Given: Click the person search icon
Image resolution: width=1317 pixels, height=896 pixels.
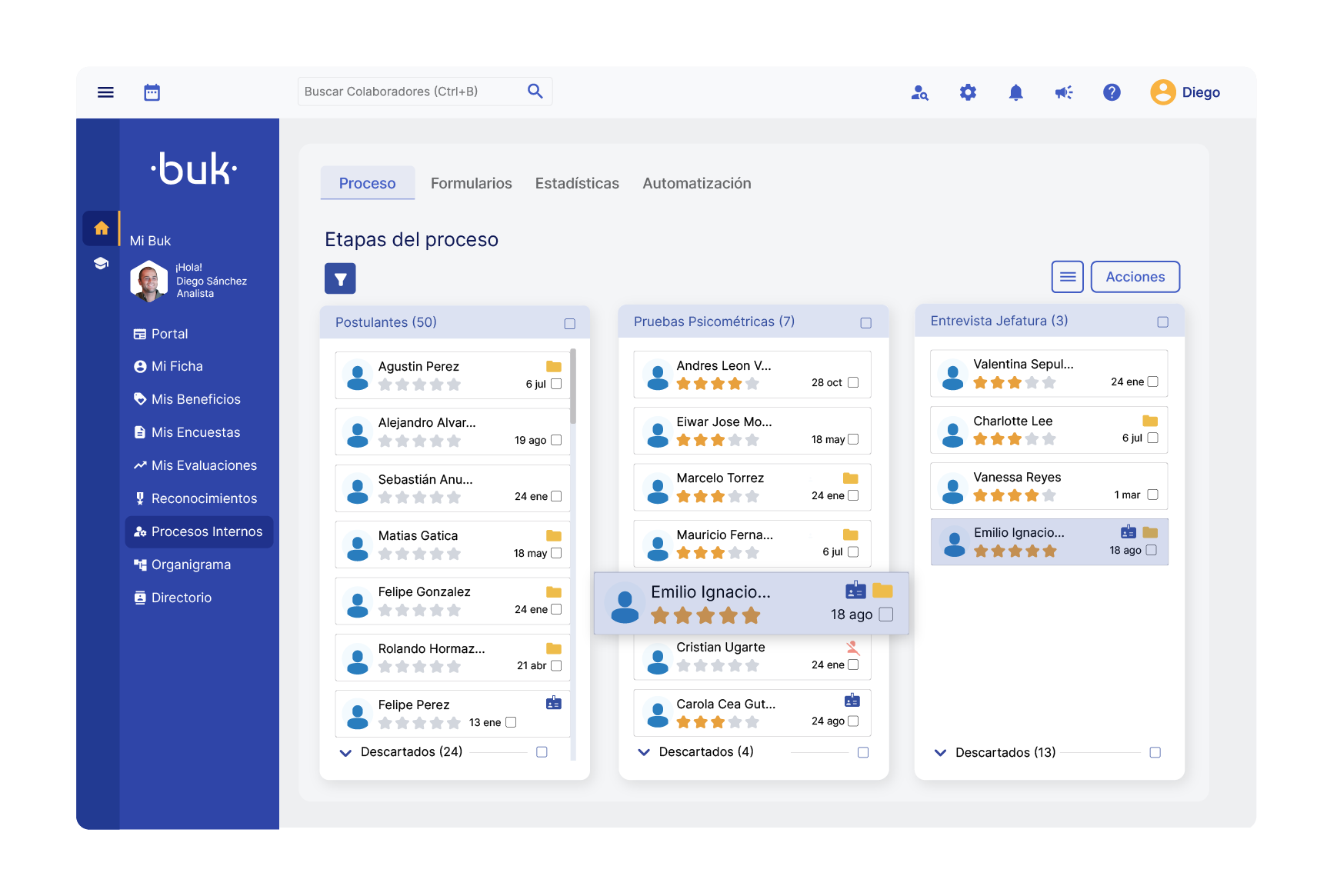Looking at the screenshot, I should (x=919, y=92).
